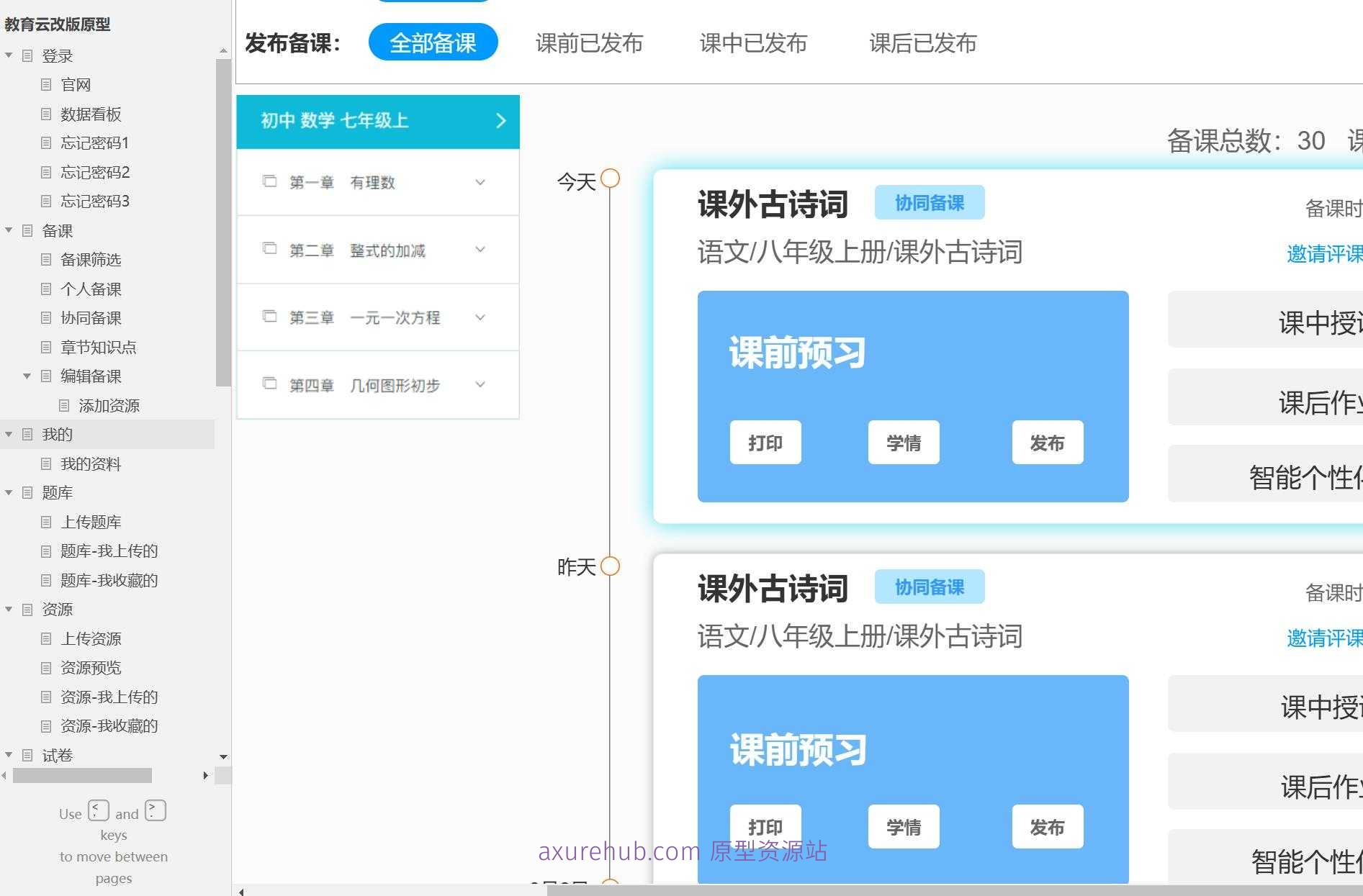1363x896 pixels.
Task: Collapse the 编辑备课 tree node
Action: click(x=27, y=376)
